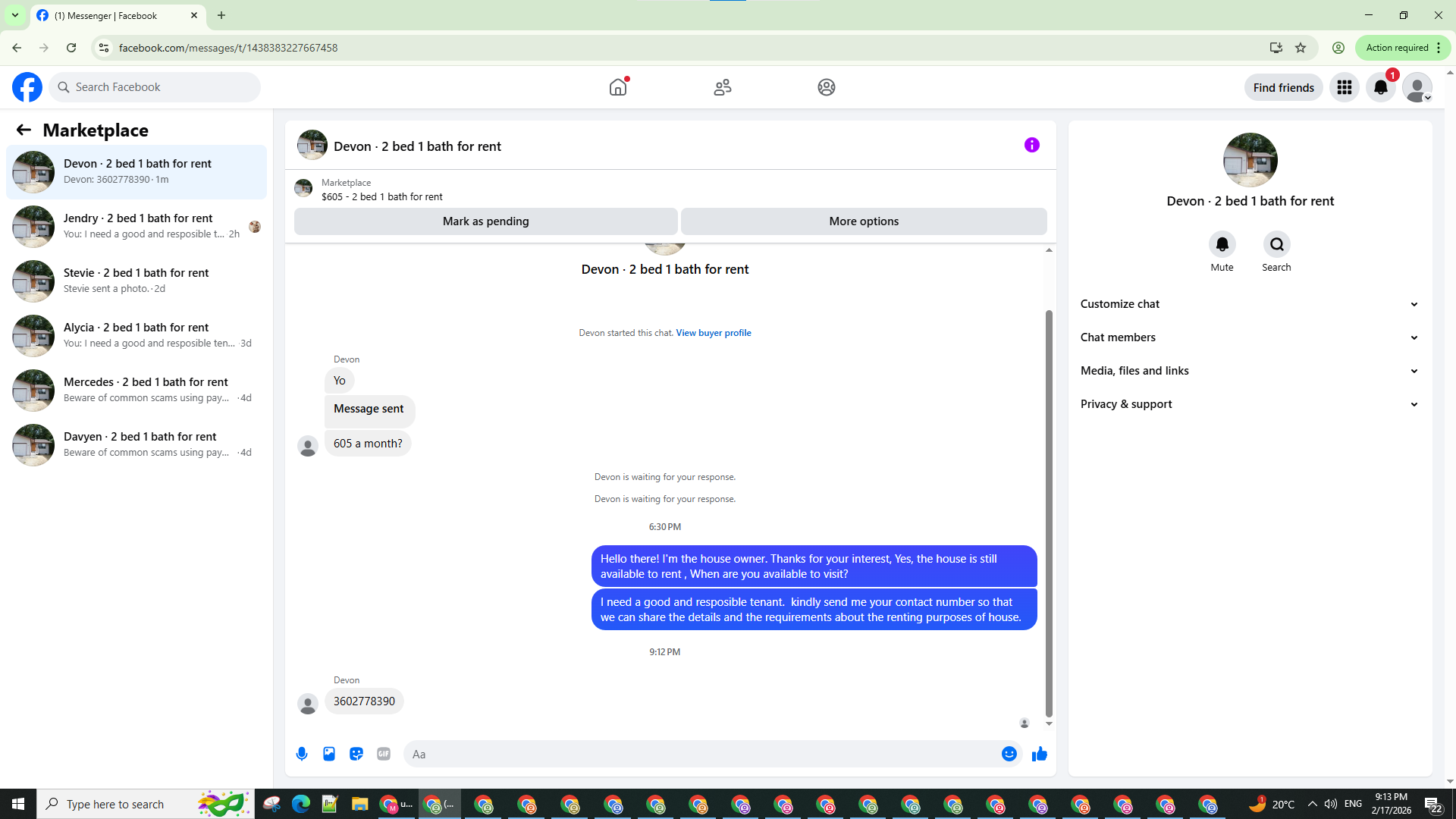Expand Privacy & support section

click(x=1249, y=404)
